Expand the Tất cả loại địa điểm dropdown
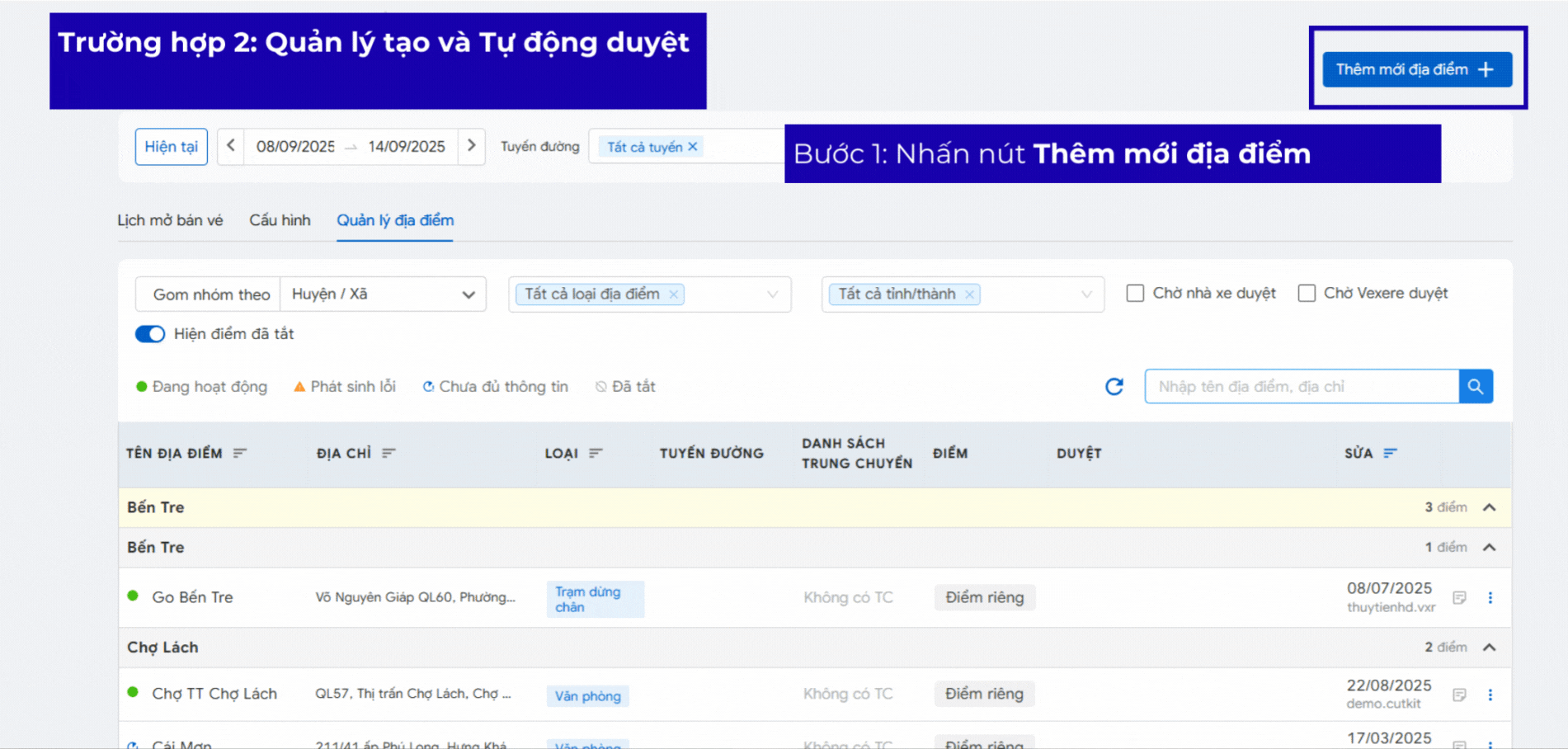This screenshot has height=749, width=1568. click(772, 294)
